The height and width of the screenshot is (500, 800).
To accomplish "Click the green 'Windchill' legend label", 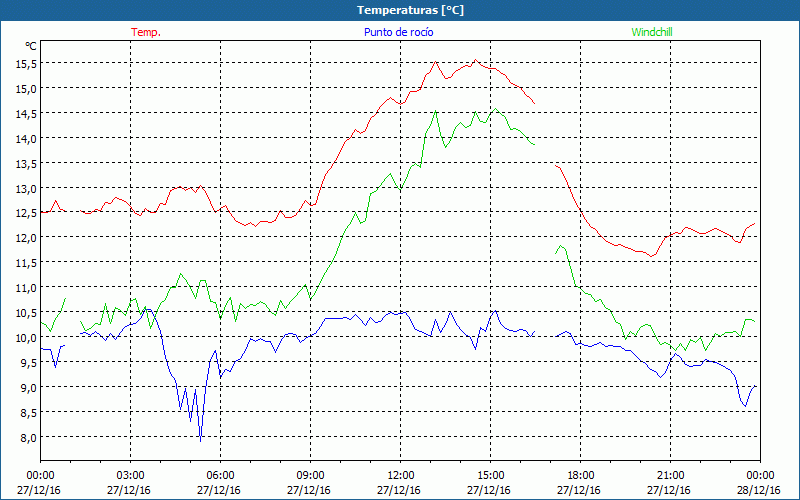I will 652,32.
